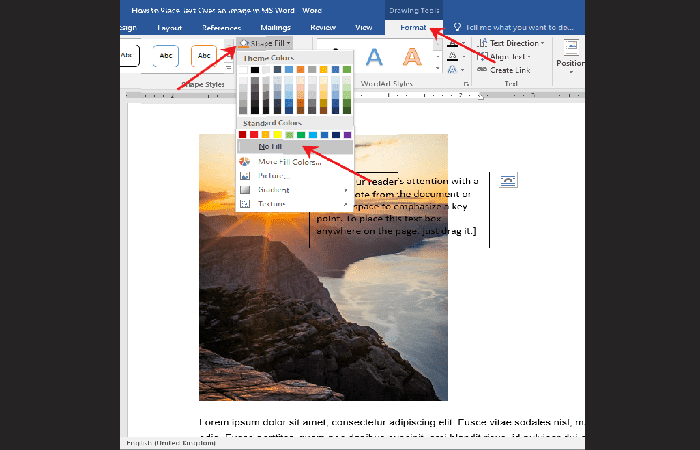Choose Picture fill option
Image resolution: width=700 pixels, height=450 pixels.
click(x=272, y=175)
